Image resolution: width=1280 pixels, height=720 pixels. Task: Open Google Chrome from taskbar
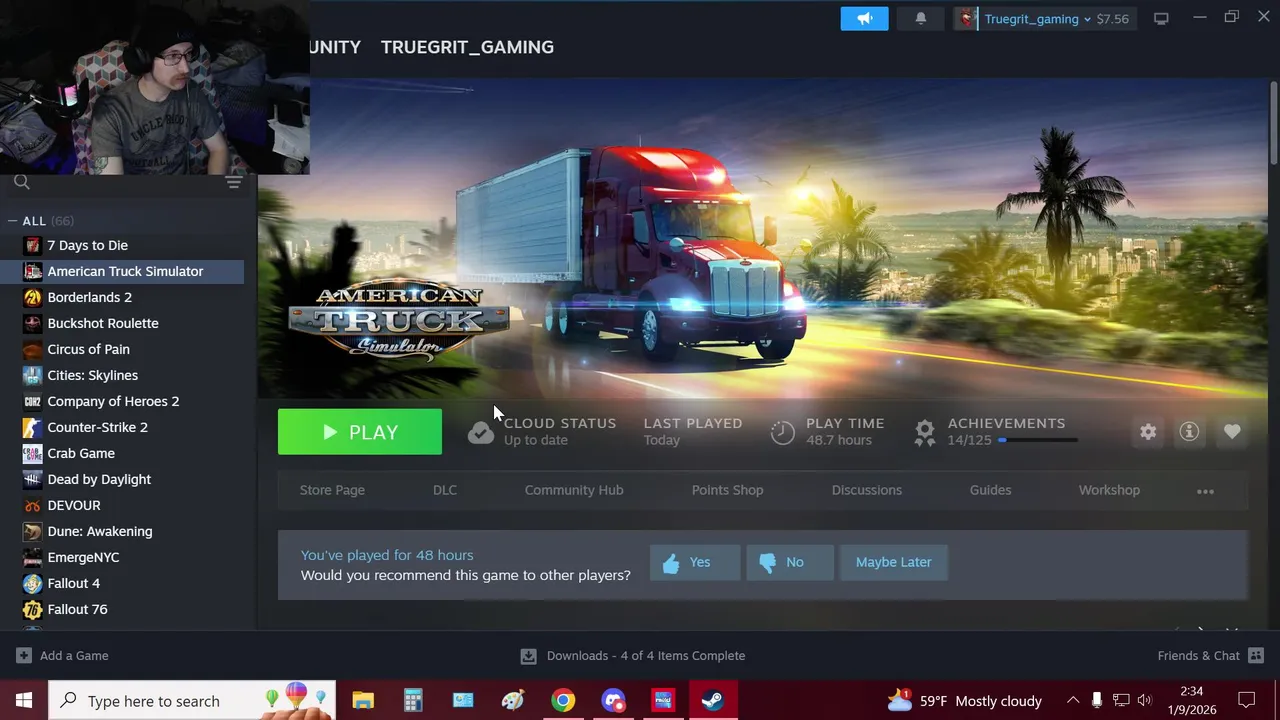[x=563, y=700]
